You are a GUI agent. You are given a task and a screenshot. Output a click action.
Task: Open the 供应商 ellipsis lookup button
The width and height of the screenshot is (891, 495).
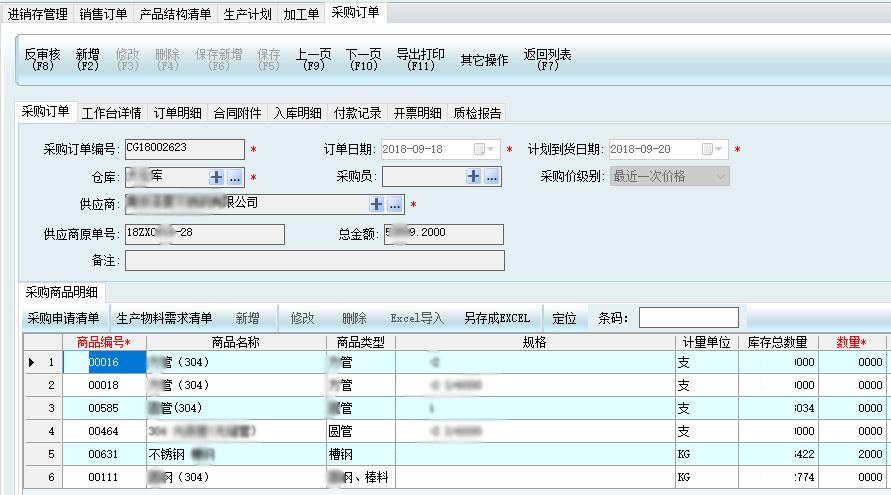[395, 204]
